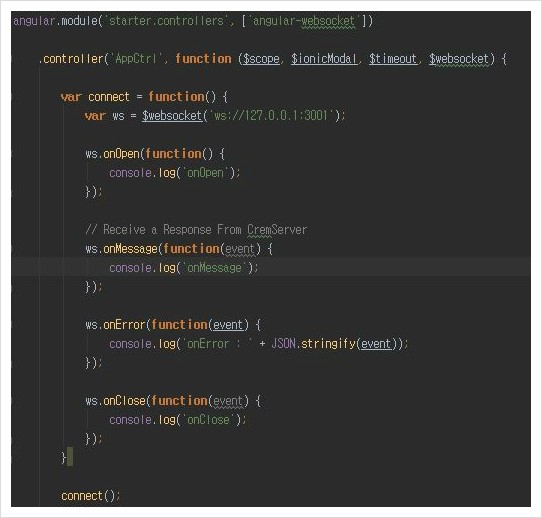This screenshot has width=542, height=518.
Task: Click the "event" parameter of the onMessage callback
Action: point(240,249)
